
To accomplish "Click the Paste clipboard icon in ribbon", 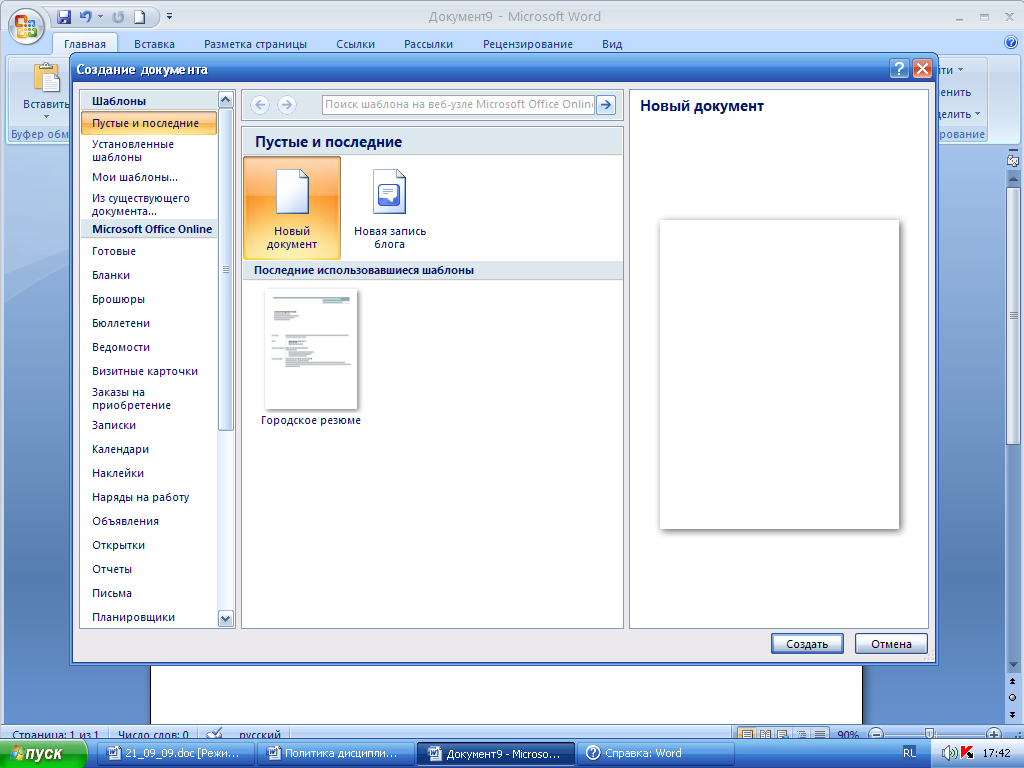I will [46, 79].
